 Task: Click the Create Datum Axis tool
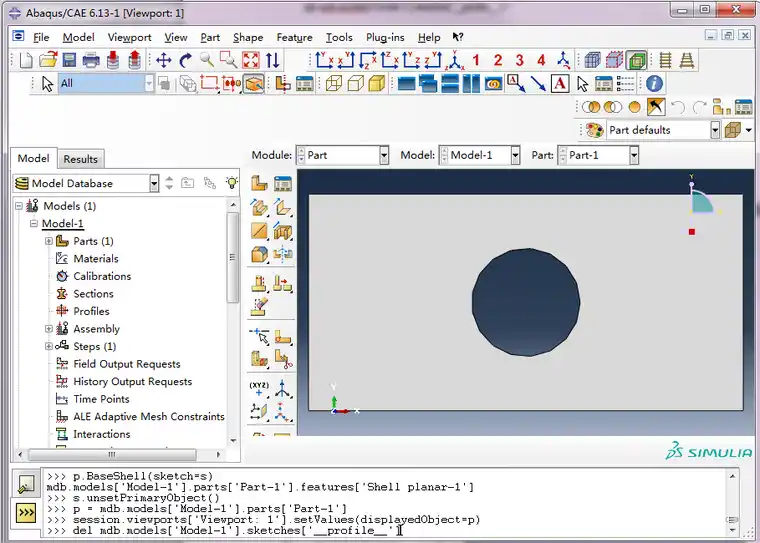pyautogui.click(x=283, y=388)
